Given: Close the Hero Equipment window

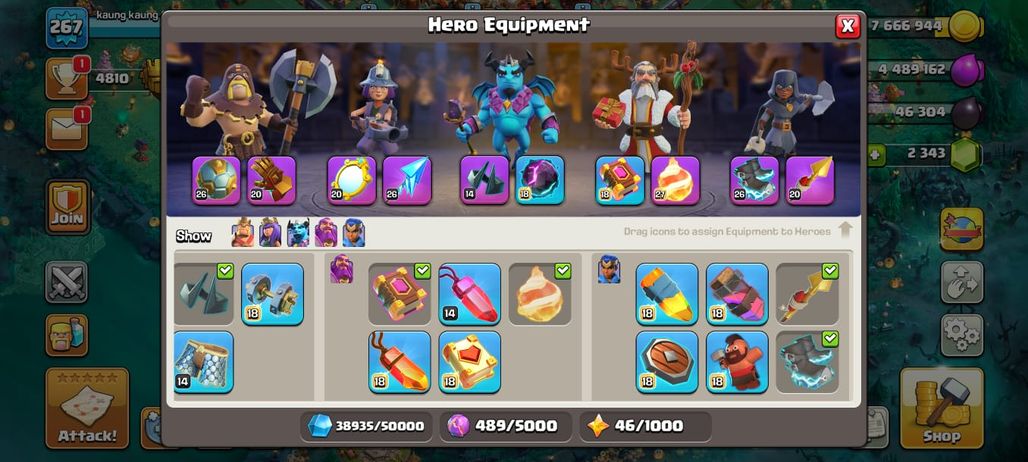Looking at the screenshot, I should (x=848, y=26).
